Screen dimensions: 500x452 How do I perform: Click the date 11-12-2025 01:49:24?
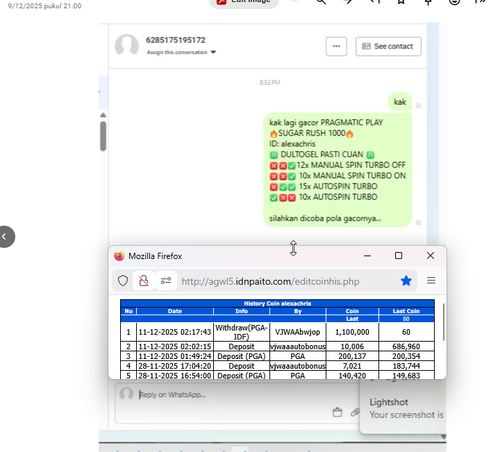[x=175, y=356]
